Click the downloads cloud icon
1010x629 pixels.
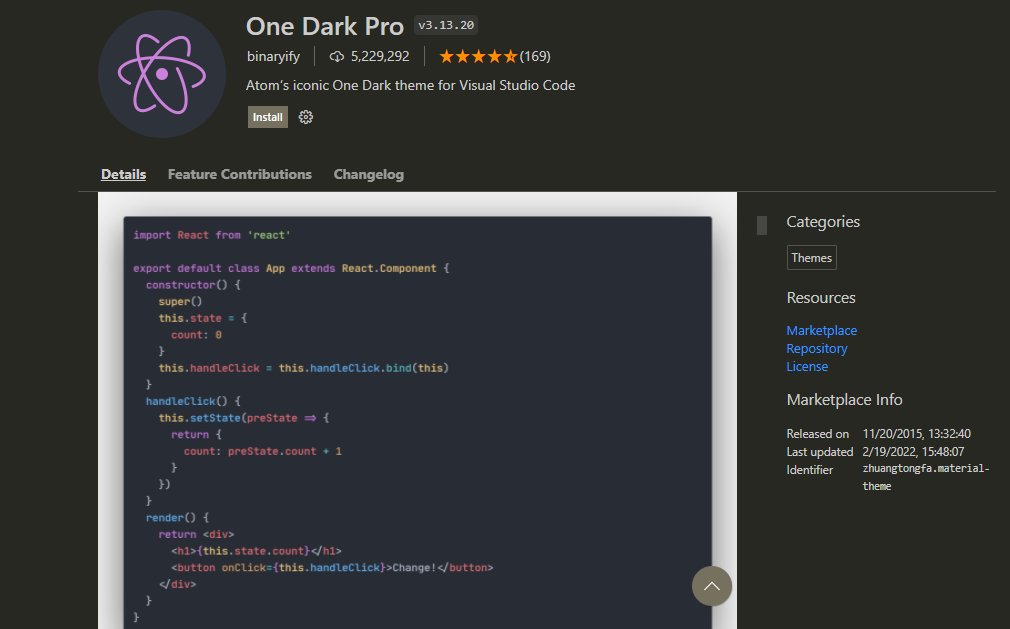click(336, 57)
